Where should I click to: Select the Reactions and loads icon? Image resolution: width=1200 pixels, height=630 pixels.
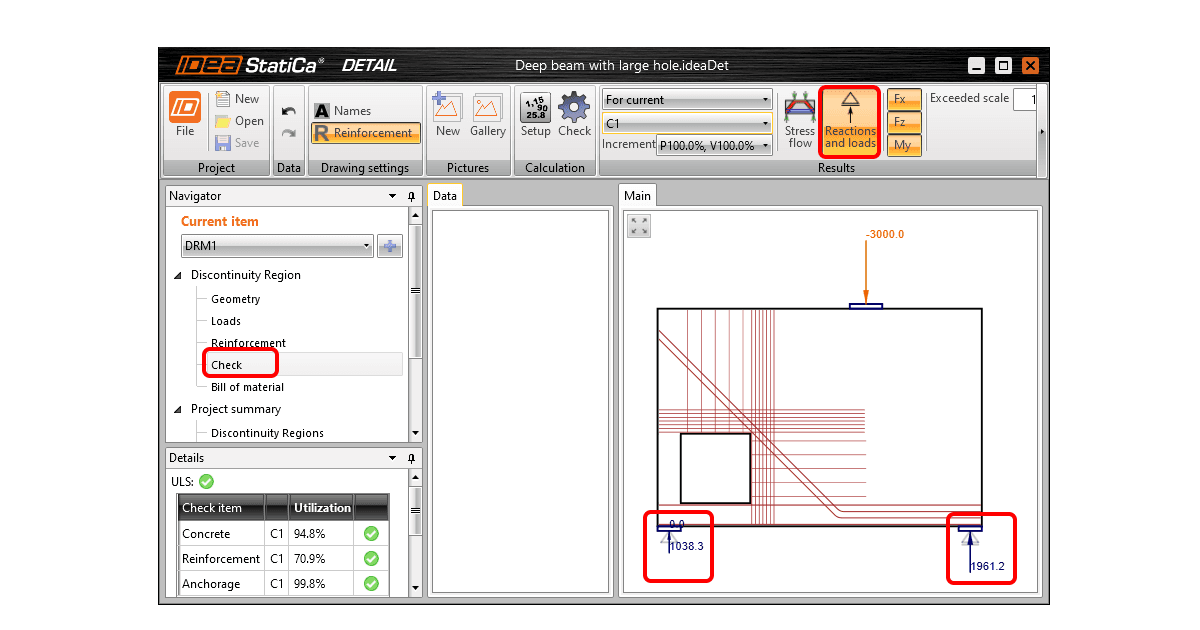(850, 107)
